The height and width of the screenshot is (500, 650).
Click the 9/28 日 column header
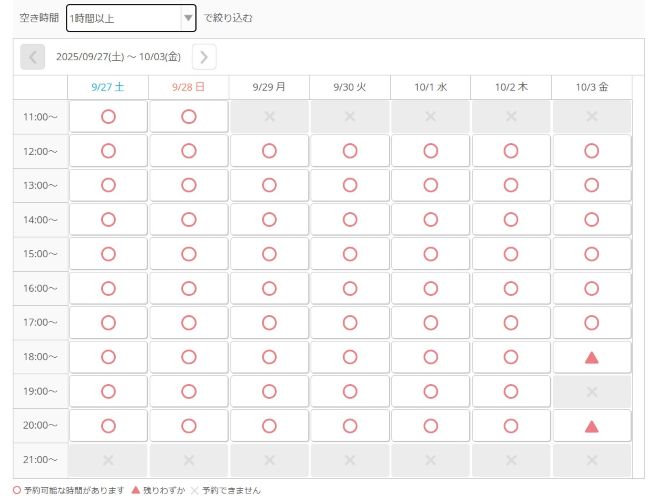click(x=189, y=87)
